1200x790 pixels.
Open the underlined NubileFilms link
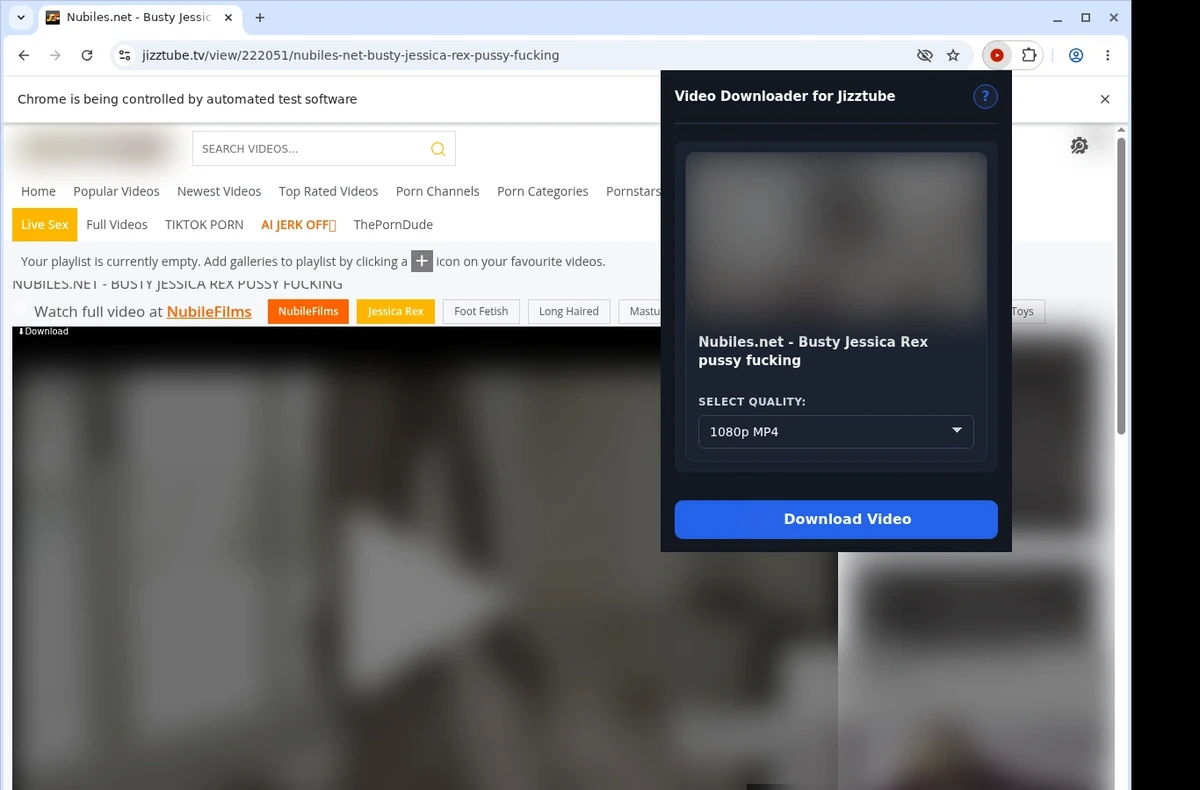coord(209,312)
